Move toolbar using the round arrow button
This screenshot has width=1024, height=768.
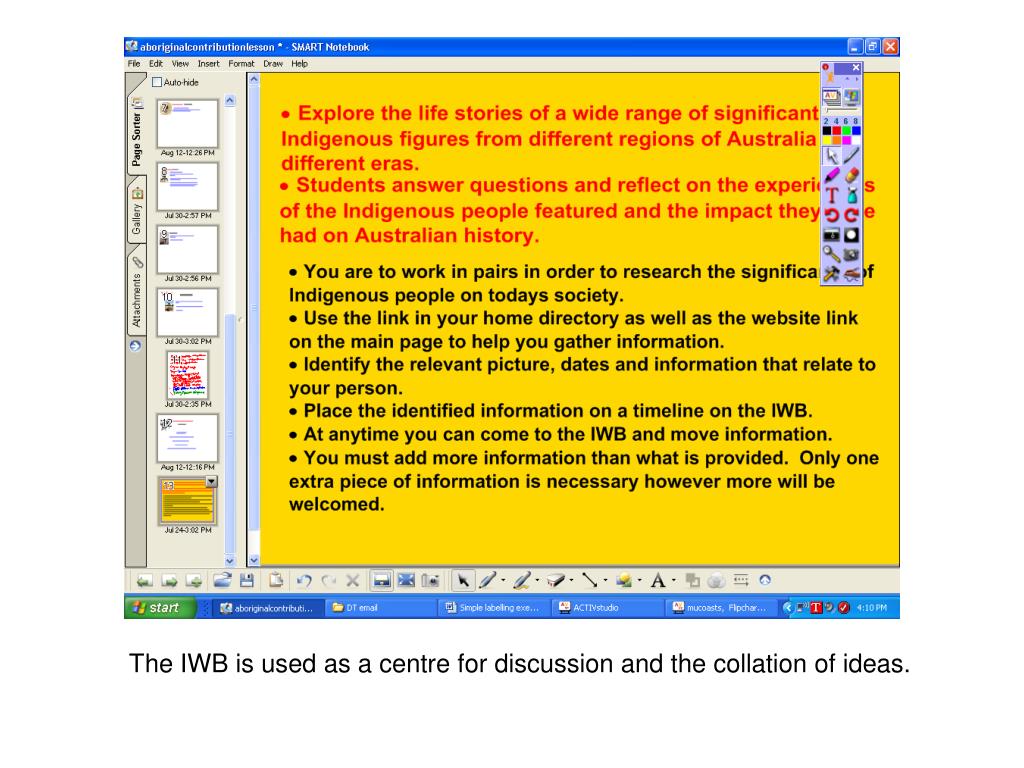765,580
